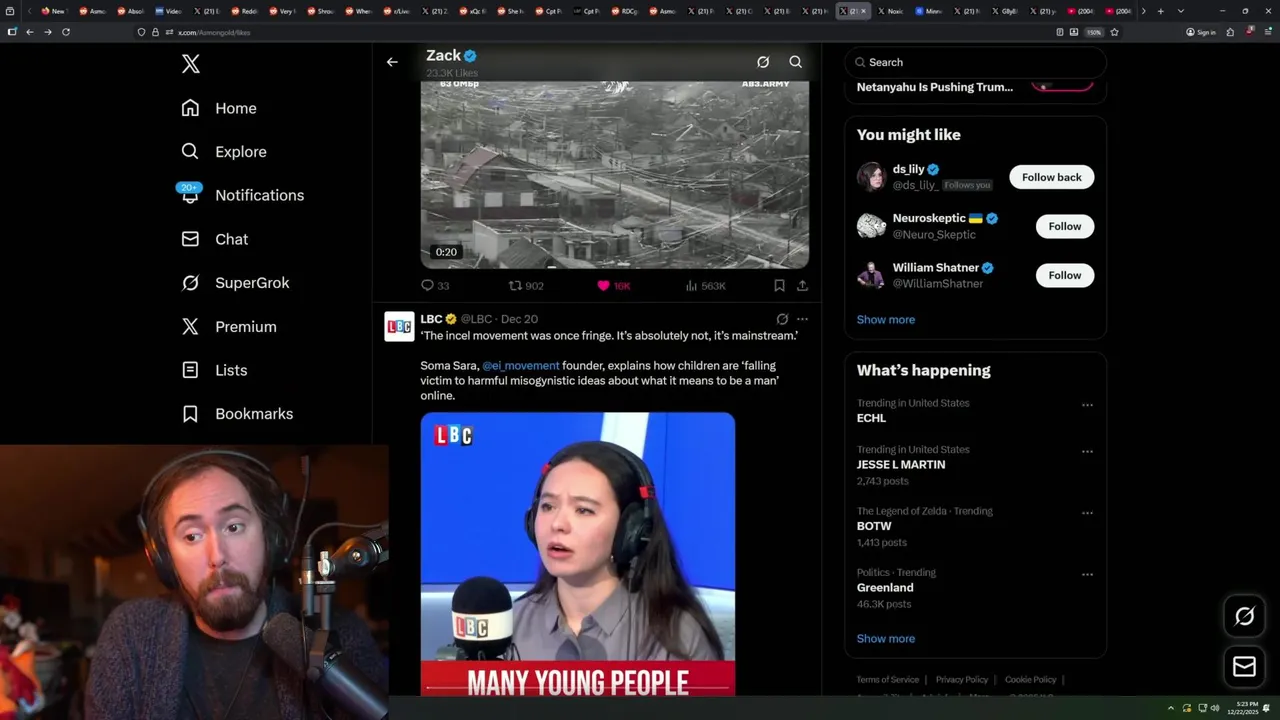
Task: Click the Grok icon on LBC post
Action: [782, 320]
